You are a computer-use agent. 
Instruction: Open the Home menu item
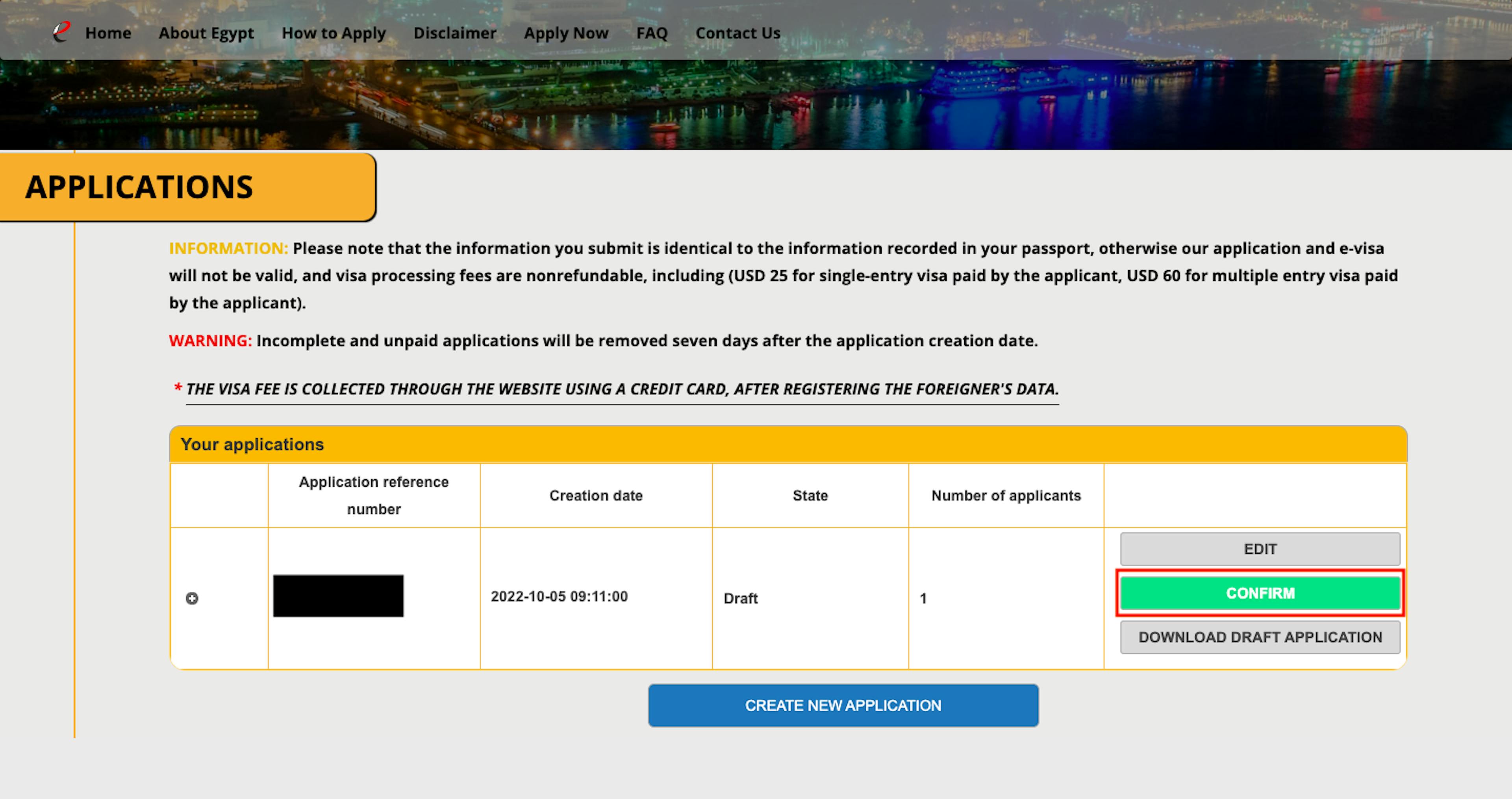[x=108, y=33]
